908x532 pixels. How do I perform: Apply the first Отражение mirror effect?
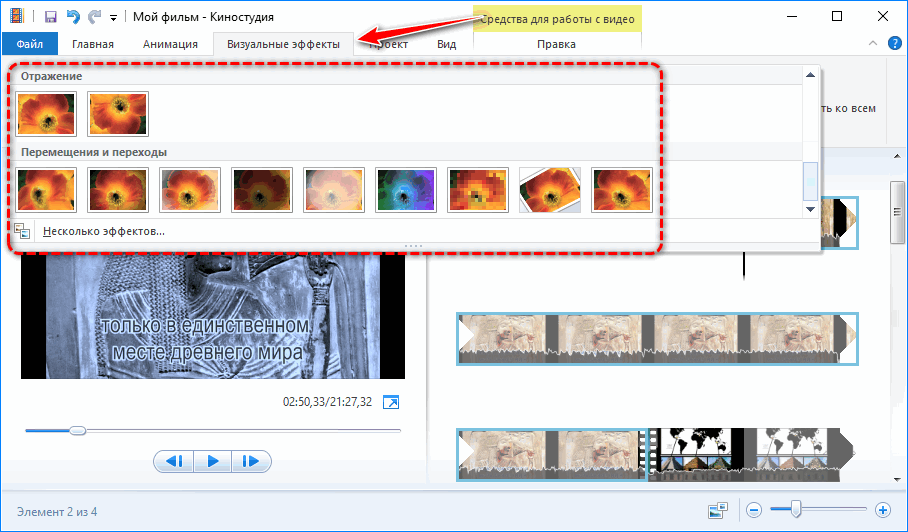pos(46,114)
